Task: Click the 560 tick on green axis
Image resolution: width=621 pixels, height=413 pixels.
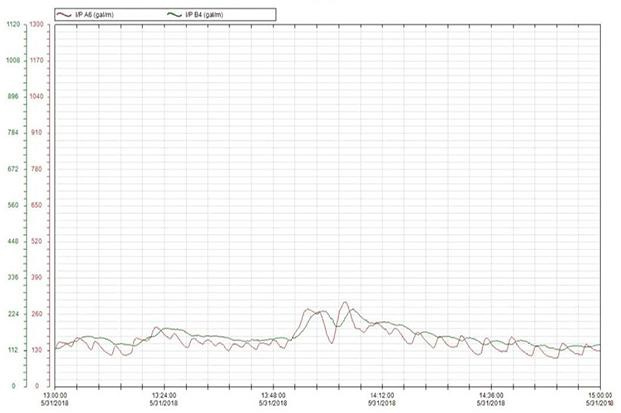Action: click(14, 205)
